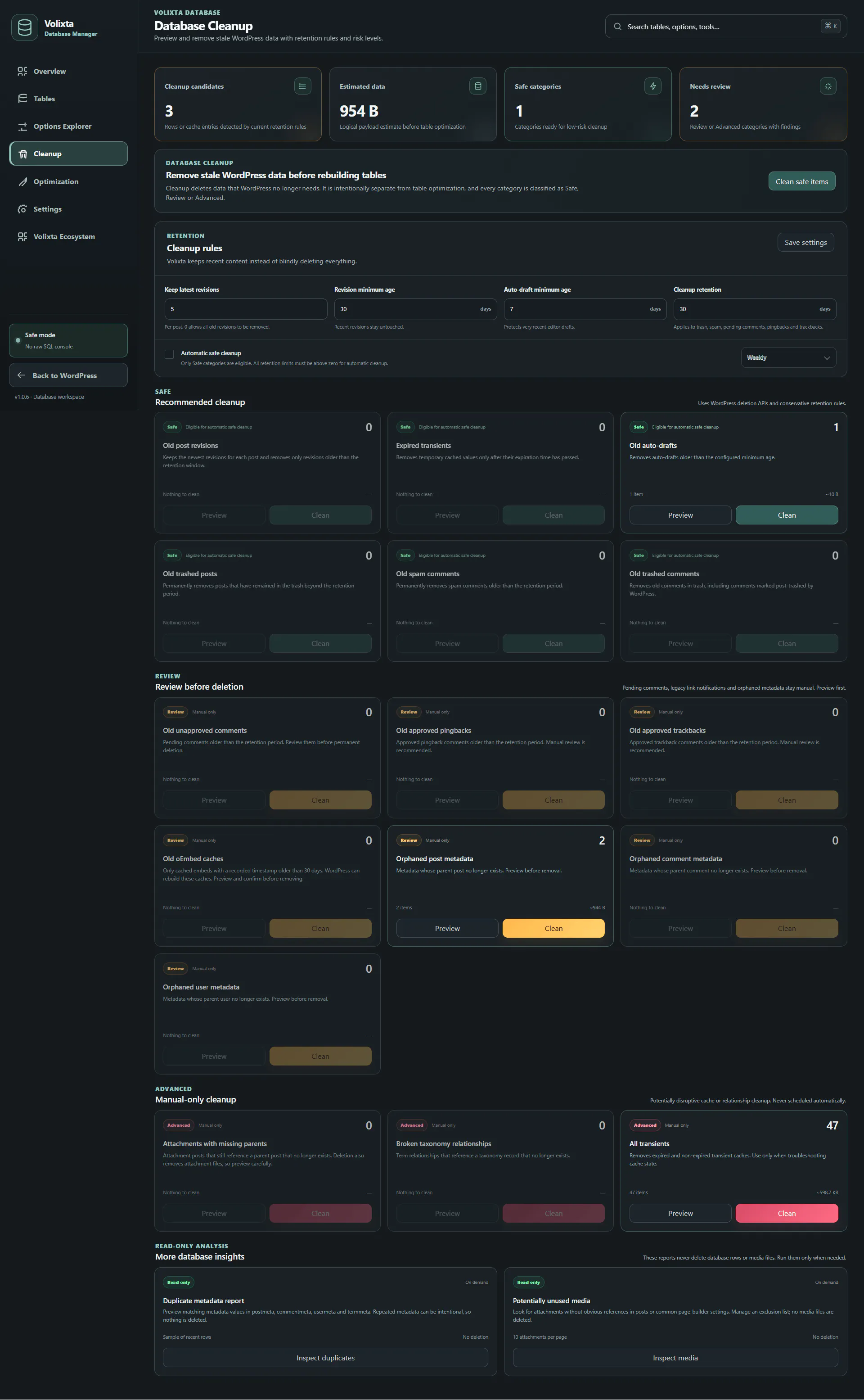Click the list icon on Cleanup candidates card

(x=302, y=86)
